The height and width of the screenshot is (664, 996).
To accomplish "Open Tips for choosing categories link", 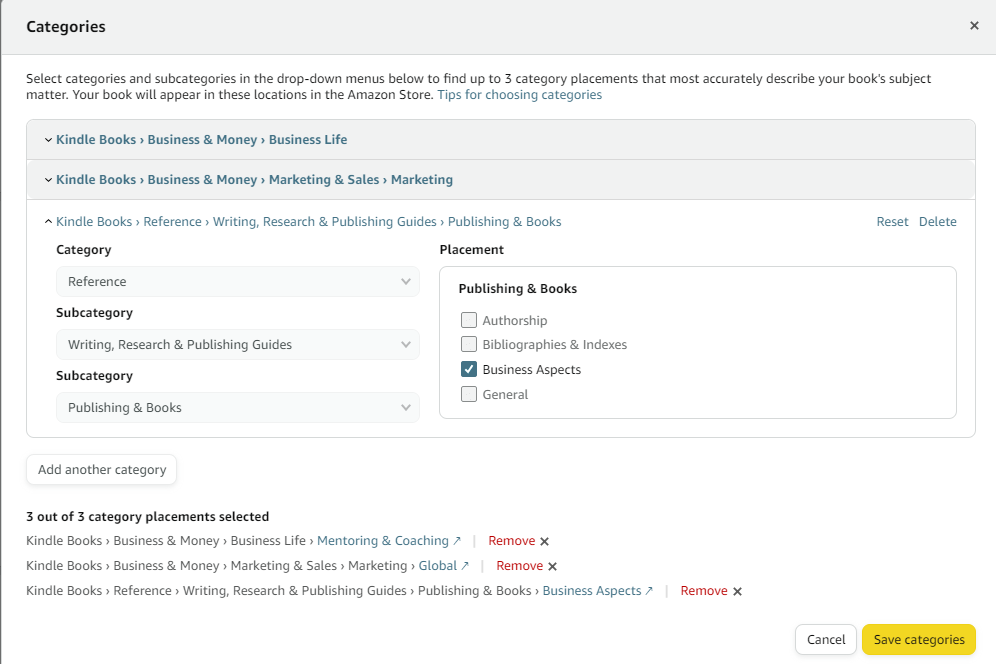I will coord(520,95).
